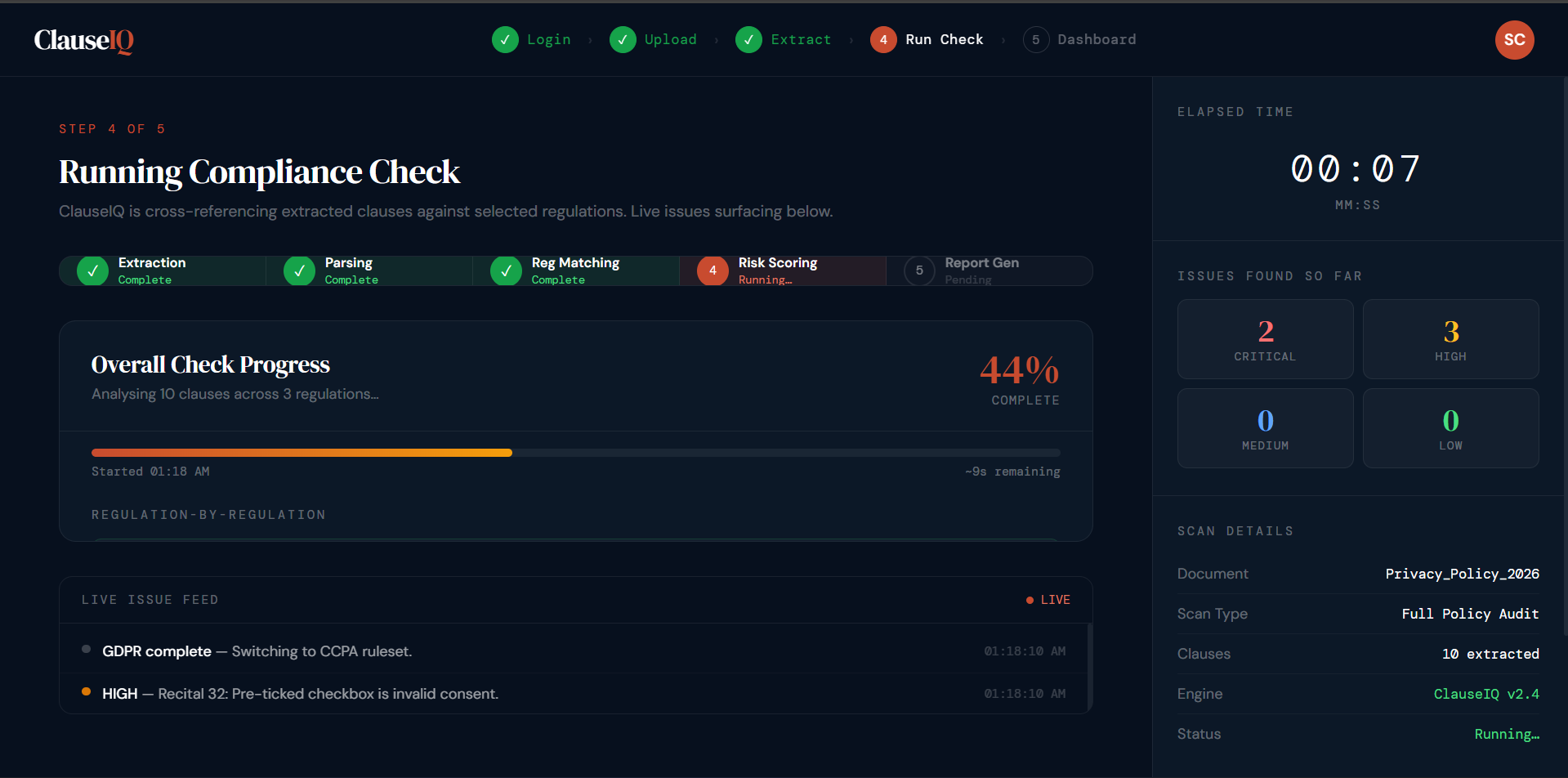Click the green Login checkmark icon

(505, 40)
